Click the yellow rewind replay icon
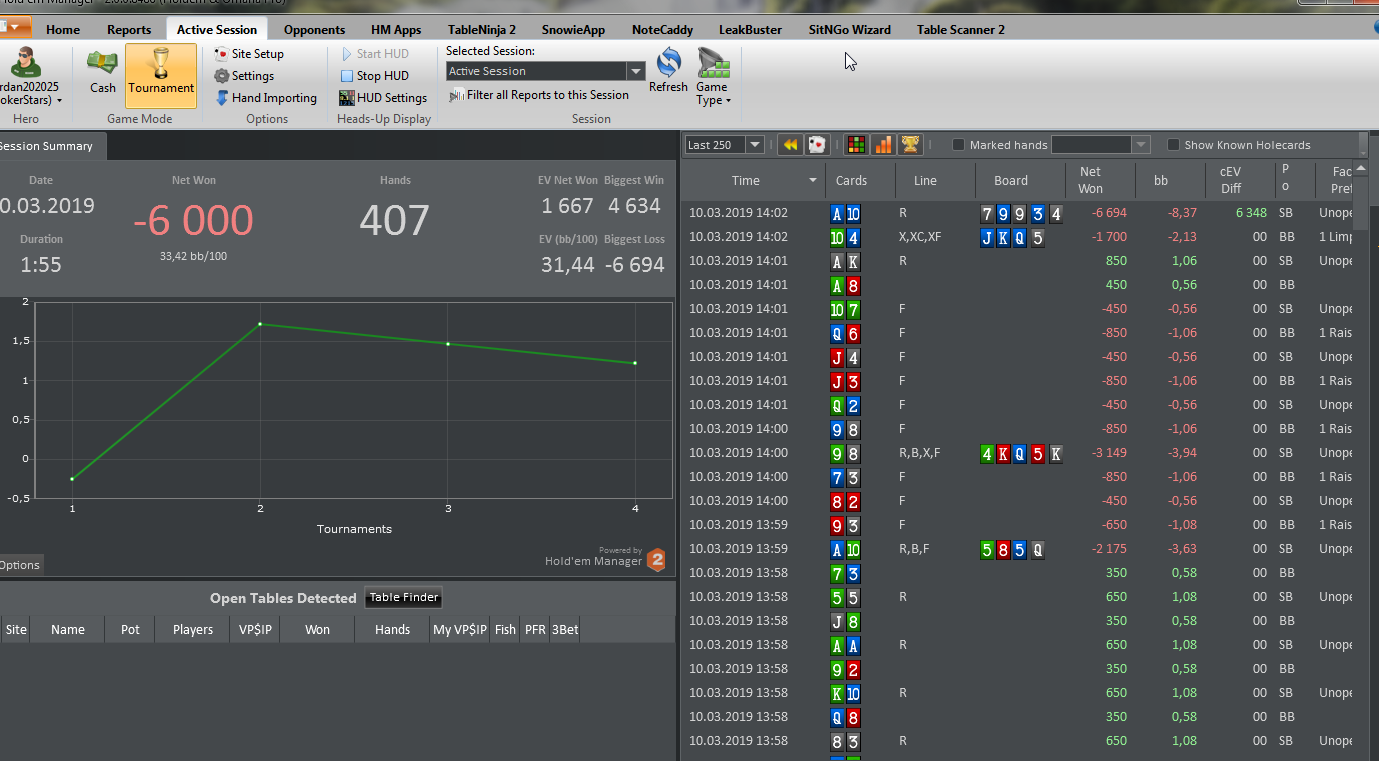The image size is (1379, 761). (x=790, y=145)
